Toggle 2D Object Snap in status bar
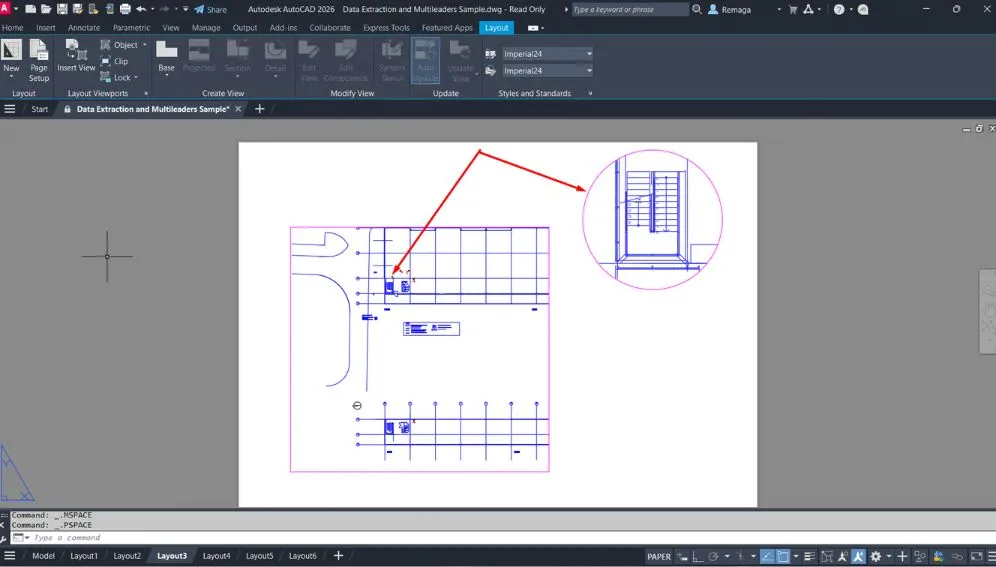Viewport: 996px width, 567px height. click(783, 556)
